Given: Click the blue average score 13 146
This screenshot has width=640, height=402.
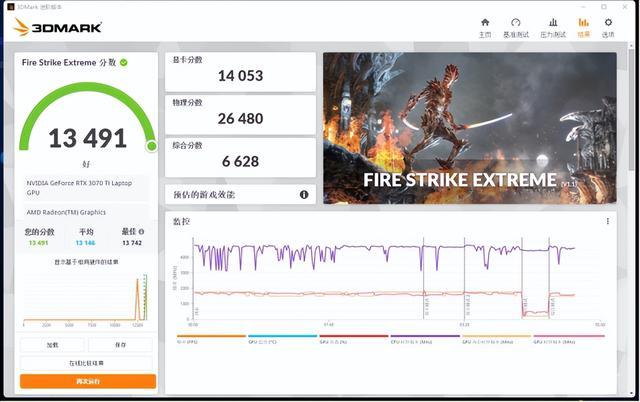Looking at the screenshot, I should pos(85,243).
